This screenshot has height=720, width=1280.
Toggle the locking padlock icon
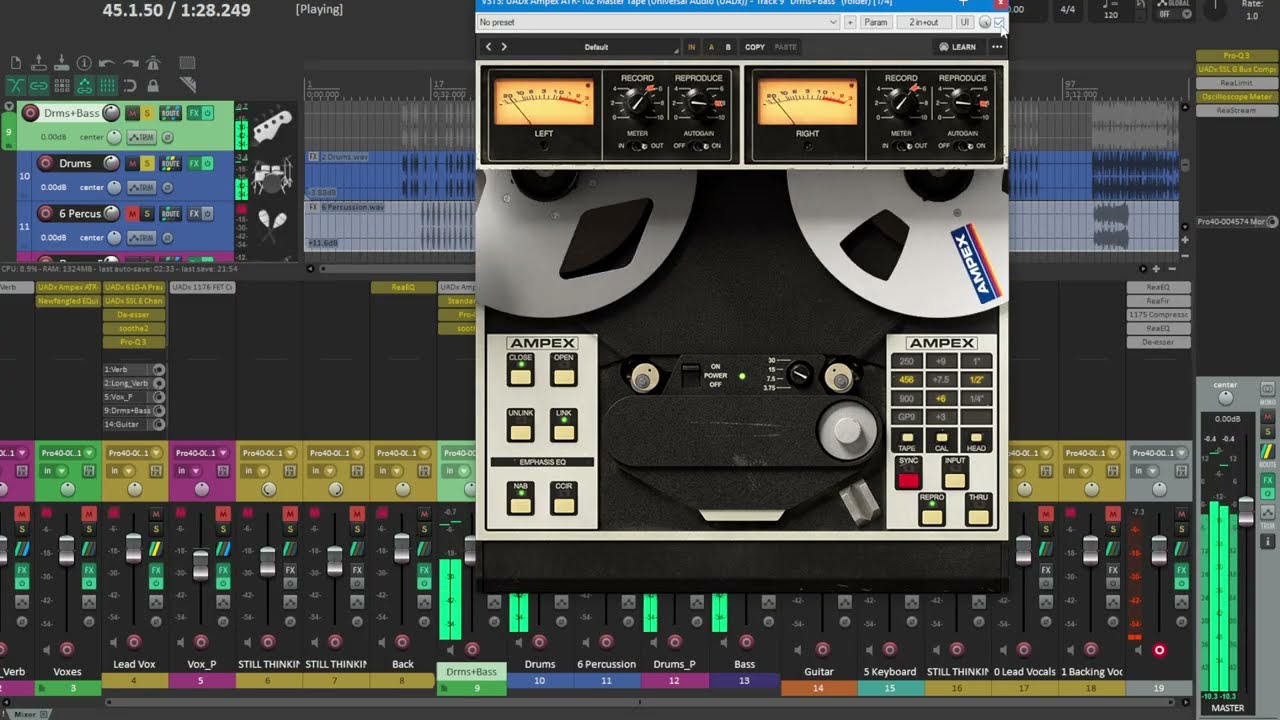coord(153,86)
